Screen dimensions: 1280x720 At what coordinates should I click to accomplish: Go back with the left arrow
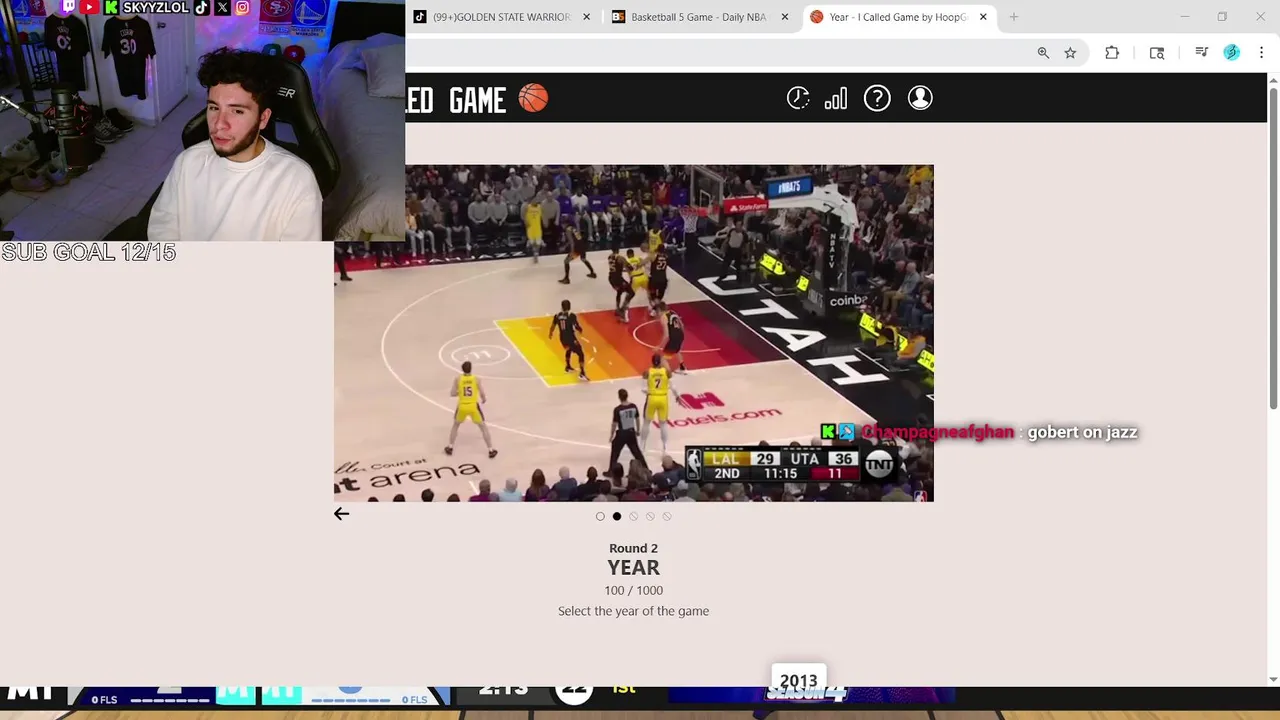341,514
